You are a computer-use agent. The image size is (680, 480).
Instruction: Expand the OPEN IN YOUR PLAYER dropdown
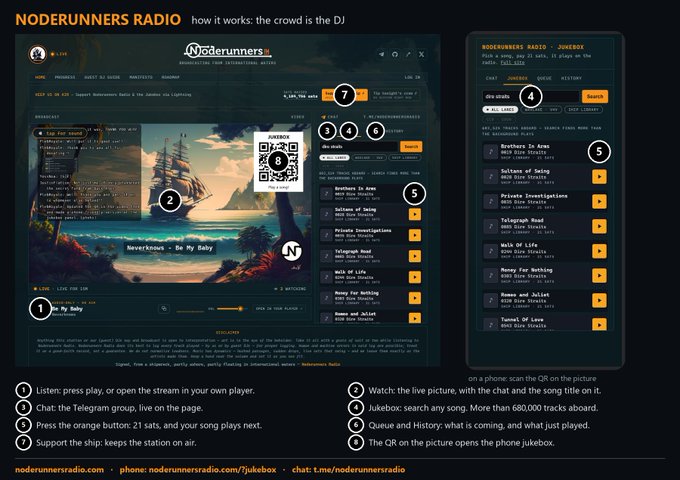pyautogui.click(x=279, y=309)
